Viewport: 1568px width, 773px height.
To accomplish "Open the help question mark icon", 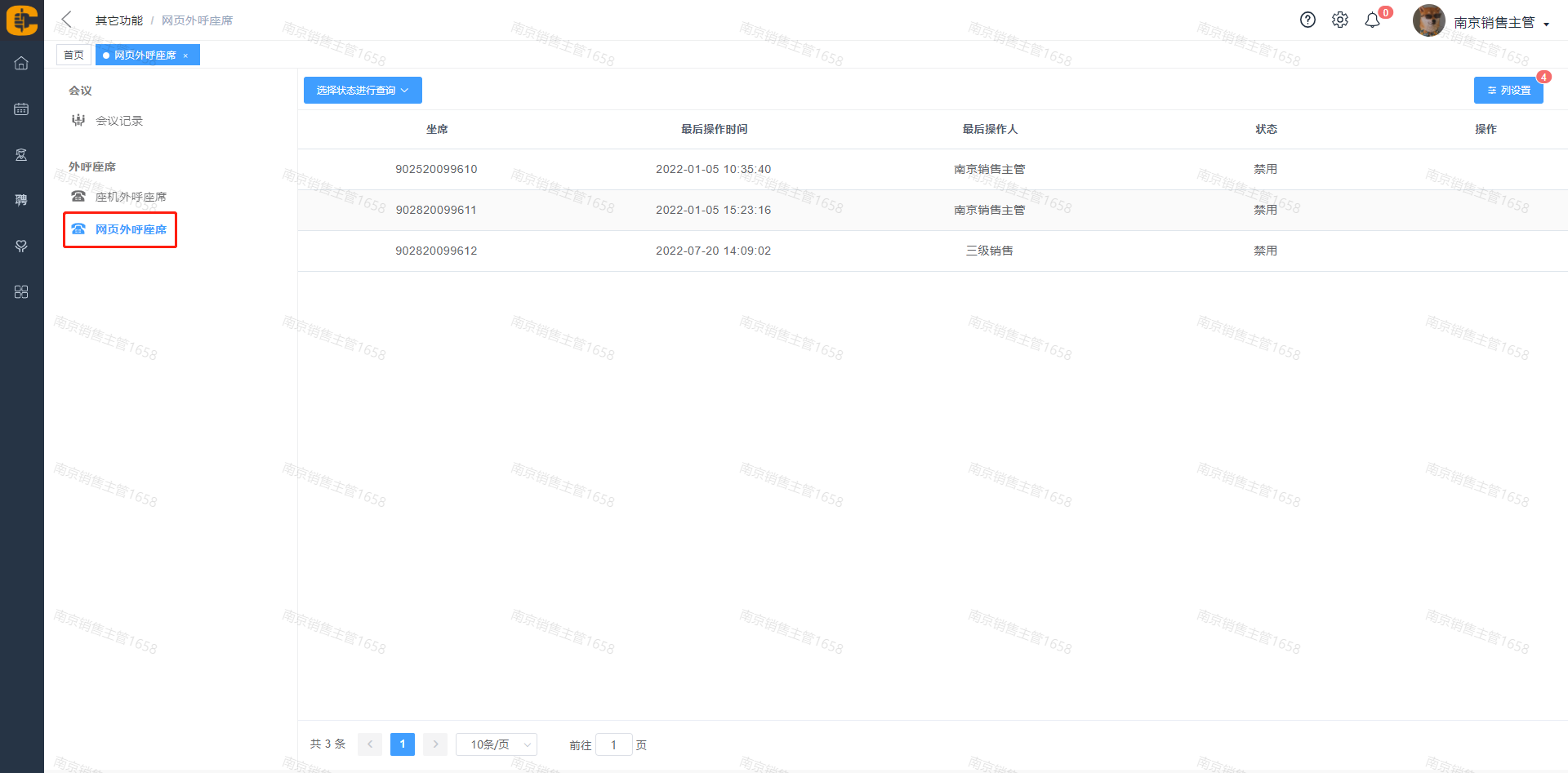I will coord(1307,20).
